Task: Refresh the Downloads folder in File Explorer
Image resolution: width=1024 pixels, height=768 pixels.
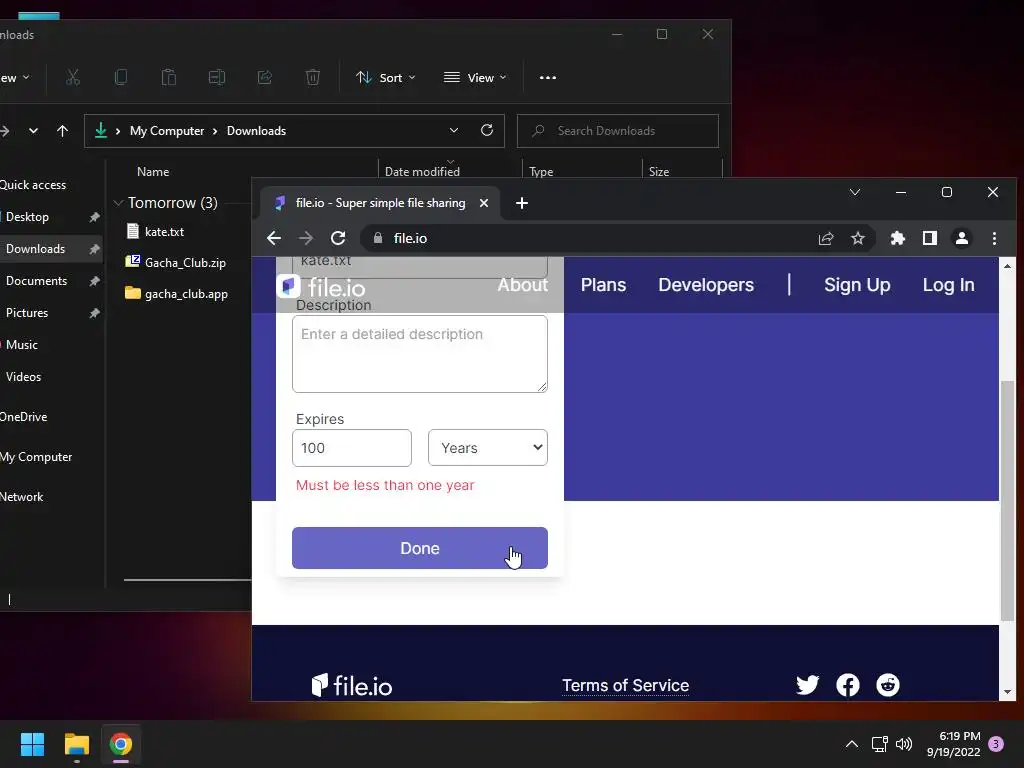Action: point(487,130)
